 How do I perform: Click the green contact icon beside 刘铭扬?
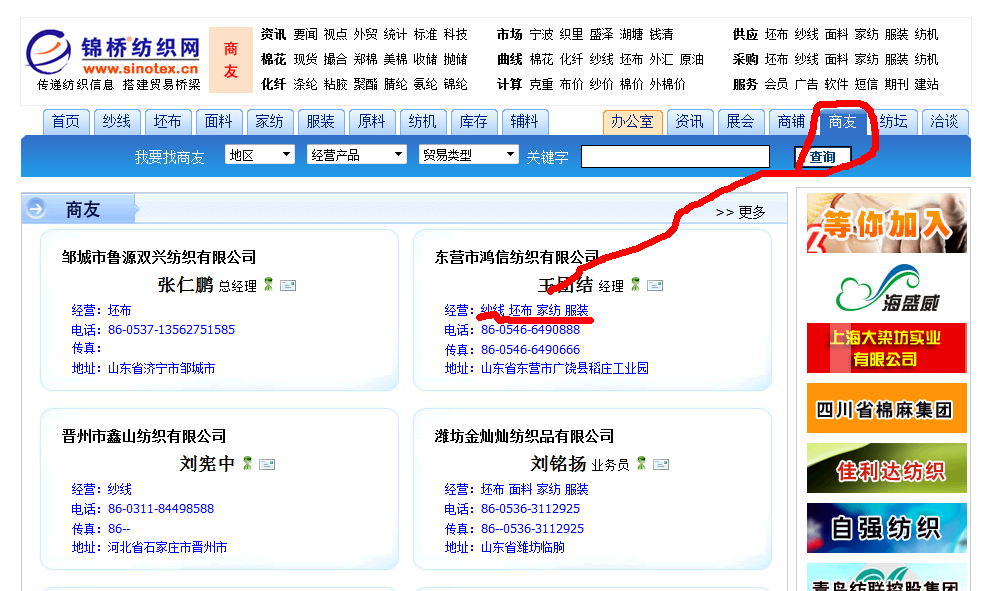(x=641, y=464)
